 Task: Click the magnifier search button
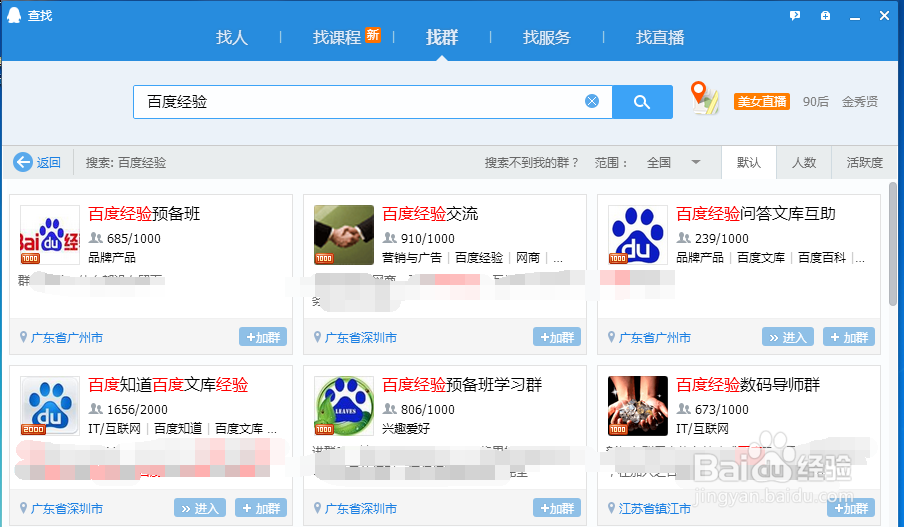tap(642, 102)
